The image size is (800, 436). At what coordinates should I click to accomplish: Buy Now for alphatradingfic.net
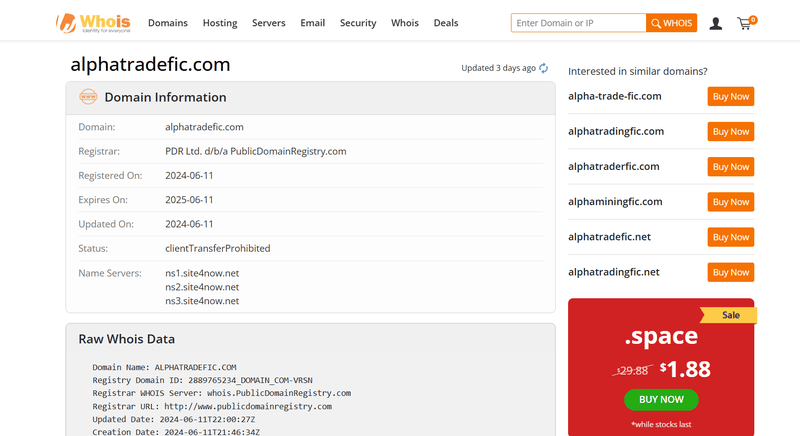(x=731, y=272)
